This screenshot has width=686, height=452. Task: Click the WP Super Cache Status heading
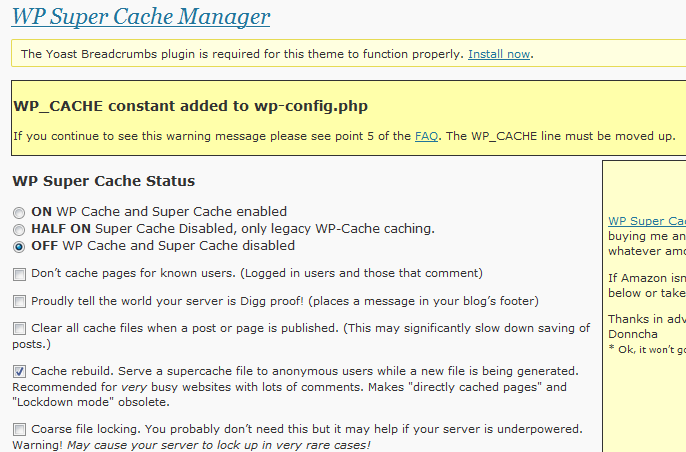point(104,181)
